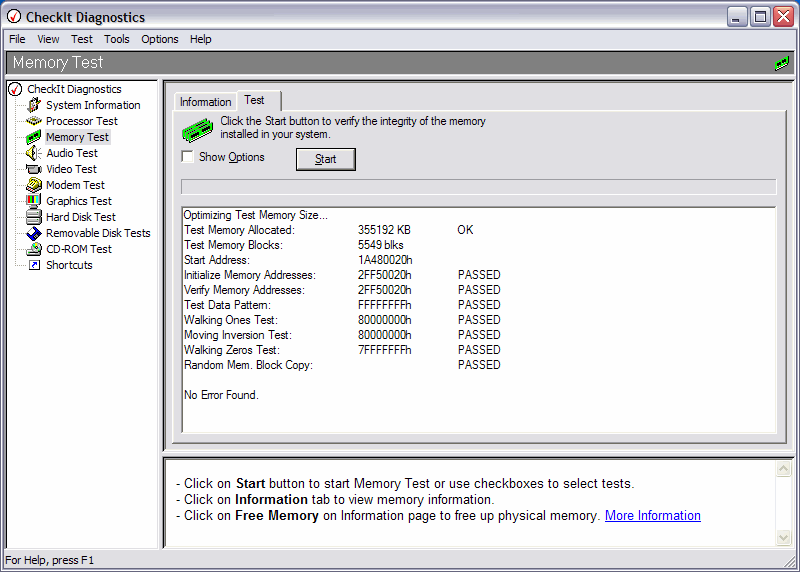Click the 'Test Data Pattern:' label
The image size is (800, 572).
[x=227, y=305]
